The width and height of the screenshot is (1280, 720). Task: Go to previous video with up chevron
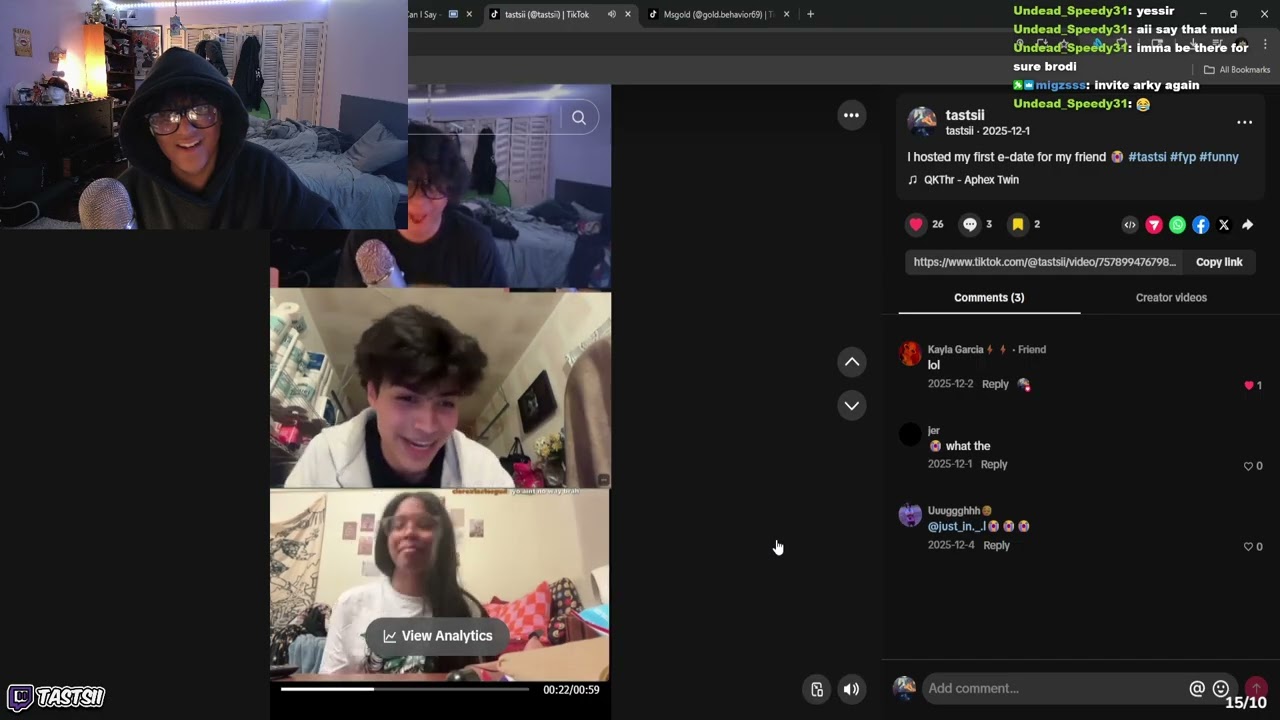pos(852,362)
